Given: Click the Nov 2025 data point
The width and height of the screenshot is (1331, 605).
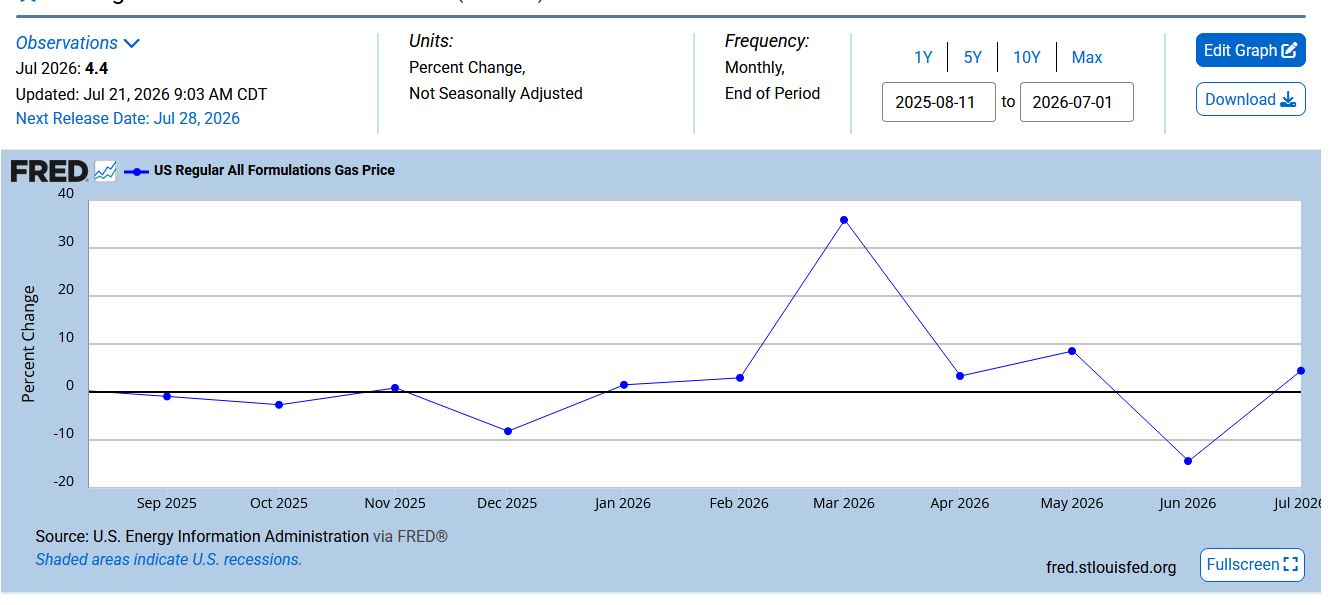Looking at the screenshot, I should click(395, 388).
